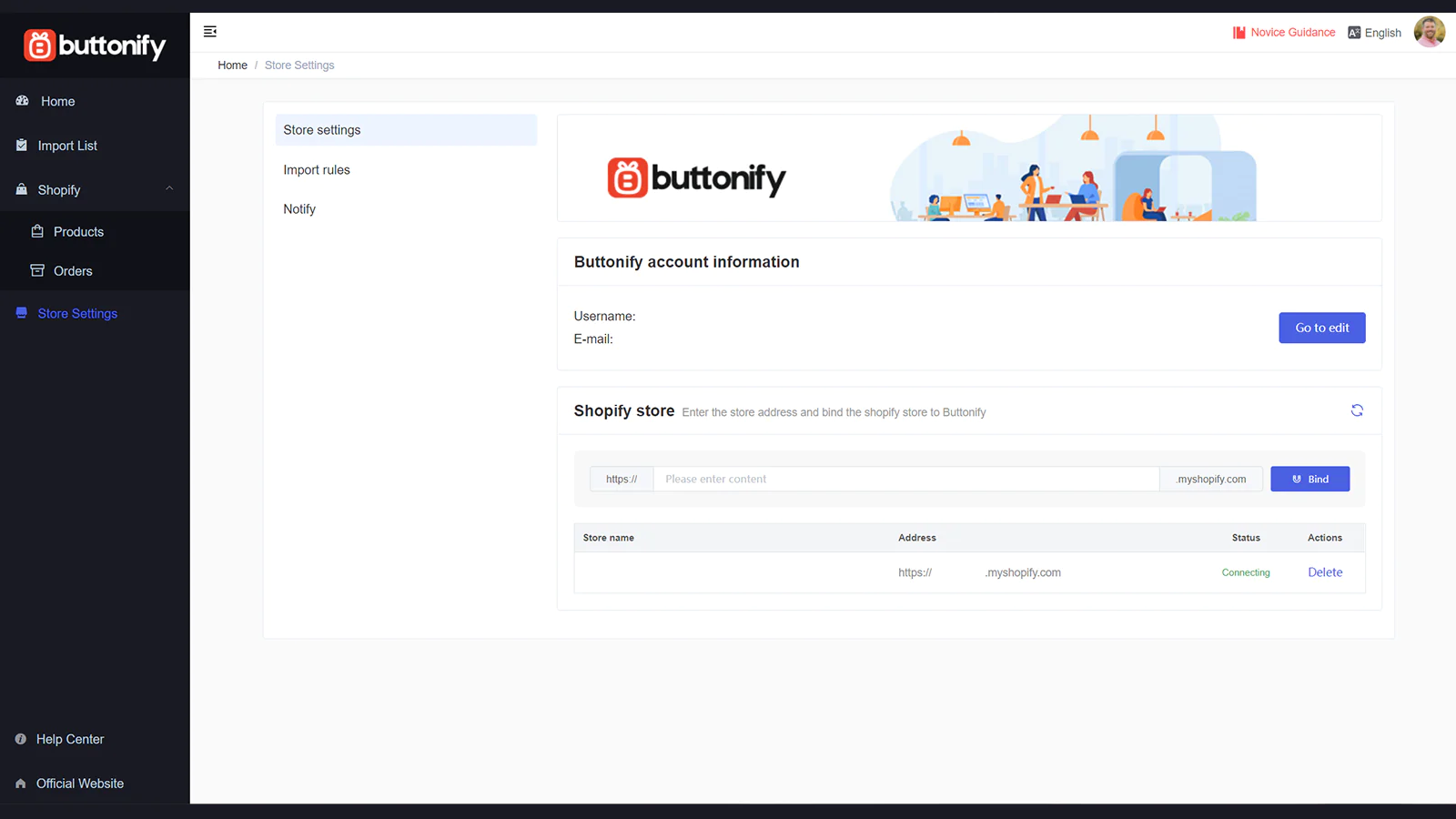
Task: Click the store's myshopify.com address cell
Action: click(x=979, y=572)
